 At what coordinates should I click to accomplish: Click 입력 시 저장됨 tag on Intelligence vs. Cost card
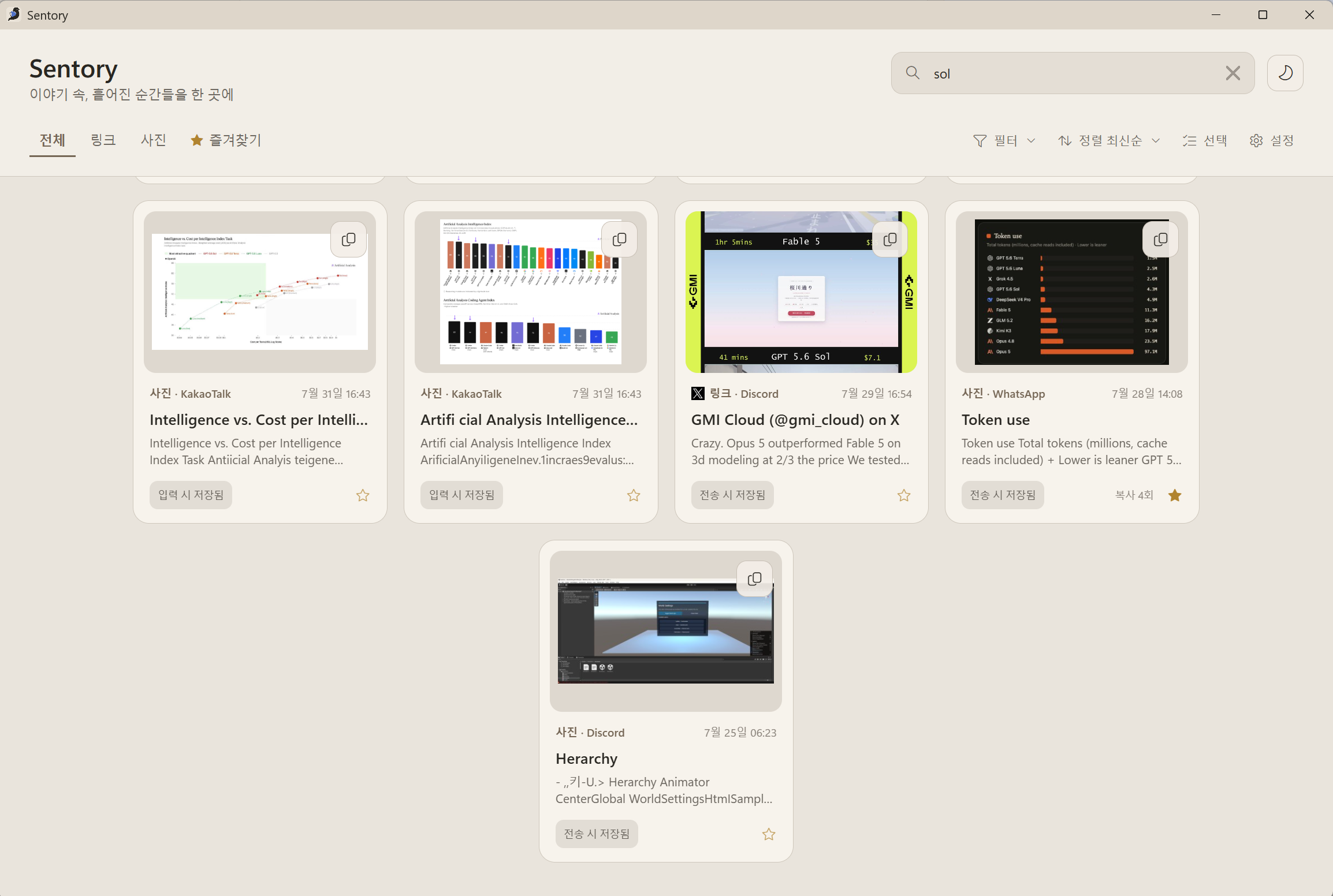coord(191,495)
